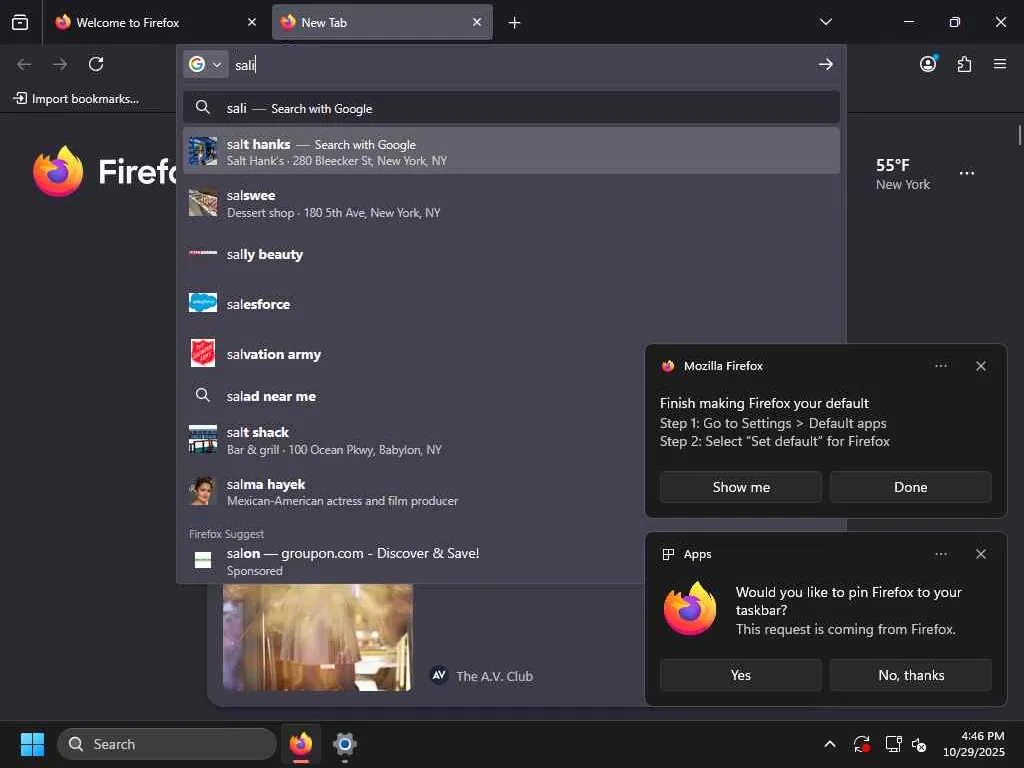Open the Google search engine selector dropdown
1024x768 pixels.
pos(206,64)
